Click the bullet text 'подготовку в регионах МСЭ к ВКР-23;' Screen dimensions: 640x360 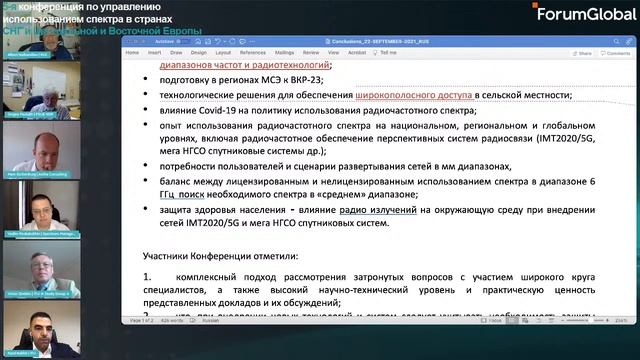242,80
